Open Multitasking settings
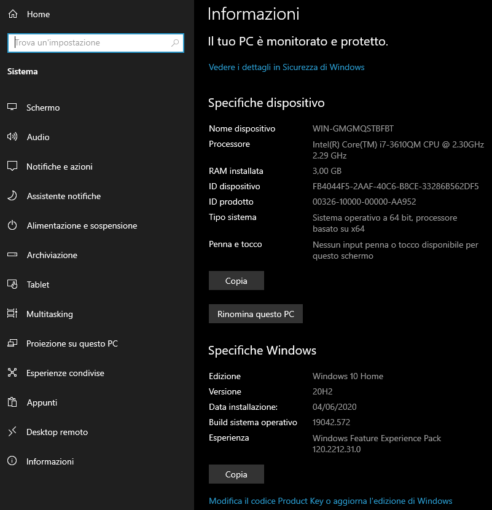Screen dimensions: 492x510 tap(50, 314)
